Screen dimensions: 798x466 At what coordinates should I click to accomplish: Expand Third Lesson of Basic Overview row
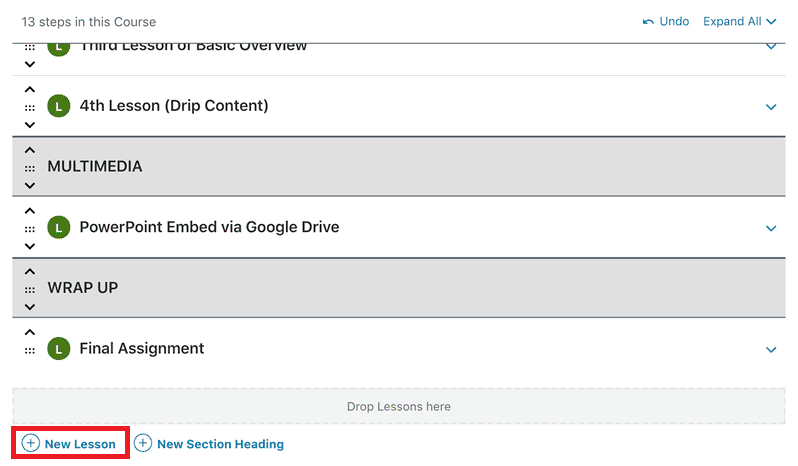point(771,47)
